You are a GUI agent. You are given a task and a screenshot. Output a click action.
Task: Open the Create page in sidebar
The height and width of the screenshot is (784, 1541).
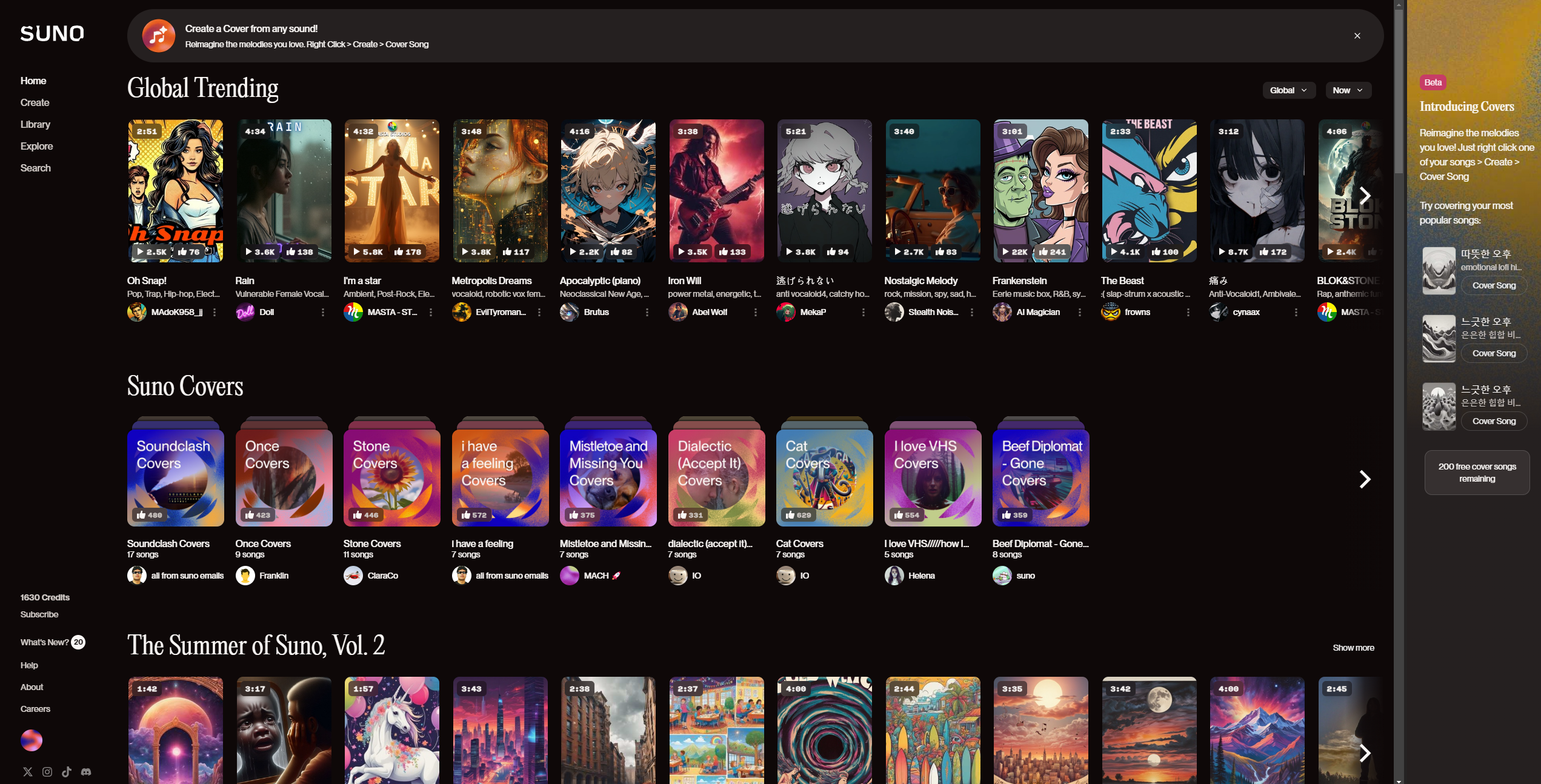click(35, 102)
